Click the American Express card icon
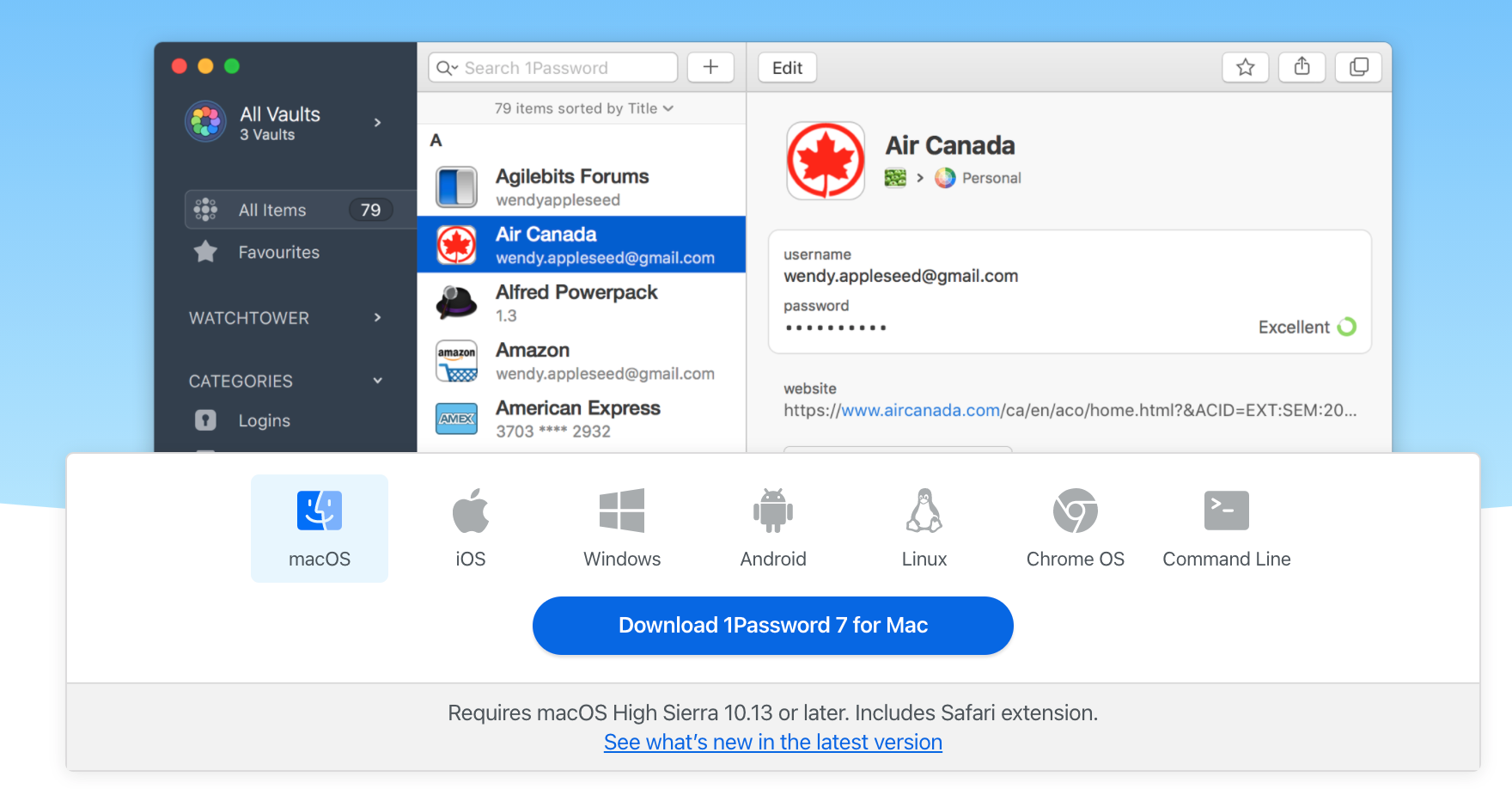1512x789 pixels. [x=456, y=419]
